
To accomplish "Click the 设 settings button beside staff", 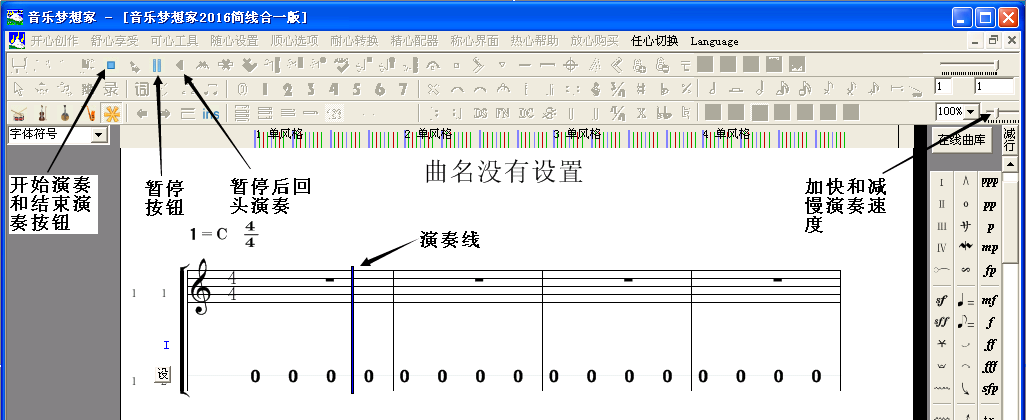I will (162, 374).
